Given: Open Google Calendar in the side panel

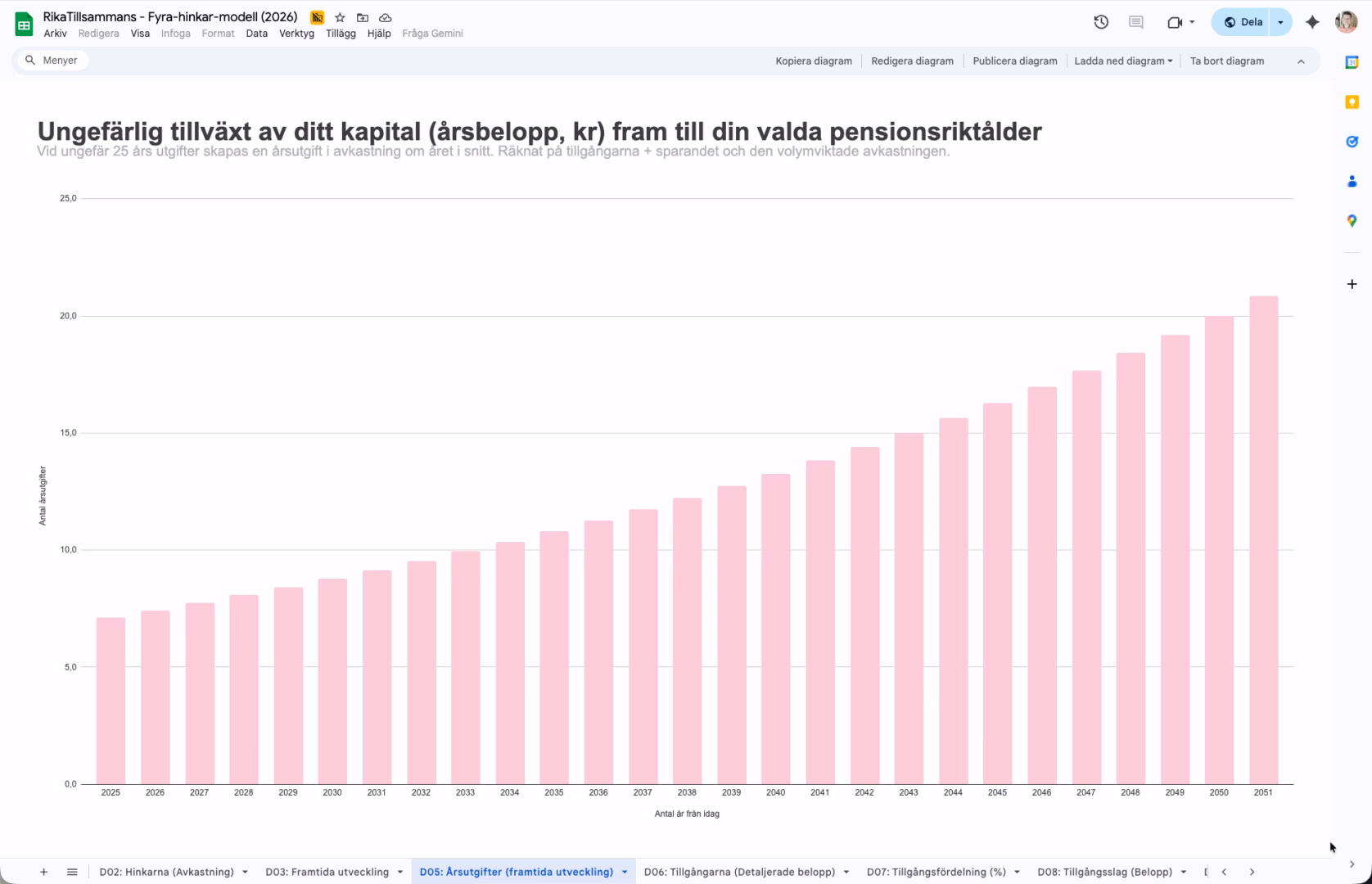Looking at the screenshot, I should [1352, 61].
